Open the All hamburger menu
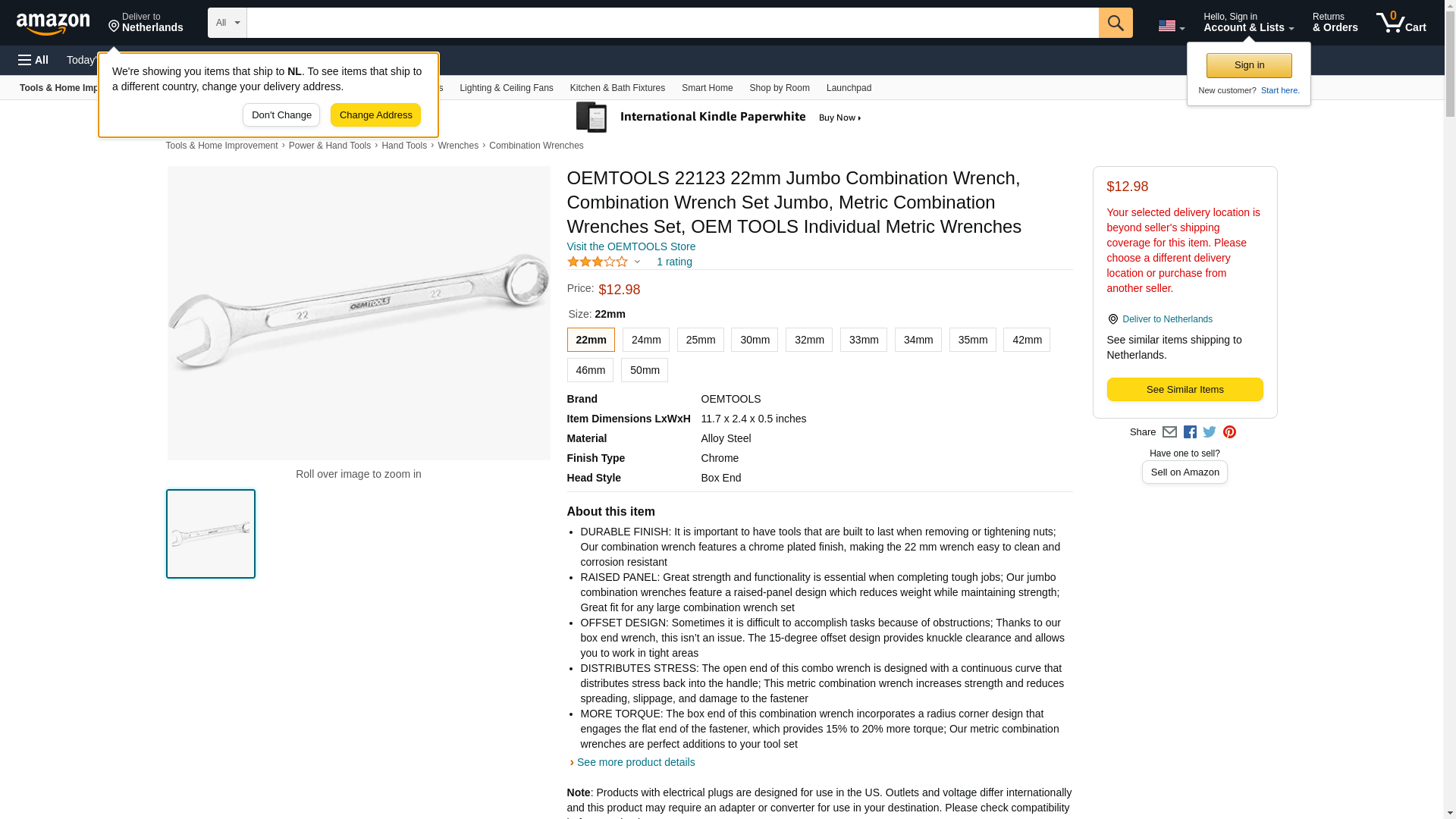 [x=33, y=60]
